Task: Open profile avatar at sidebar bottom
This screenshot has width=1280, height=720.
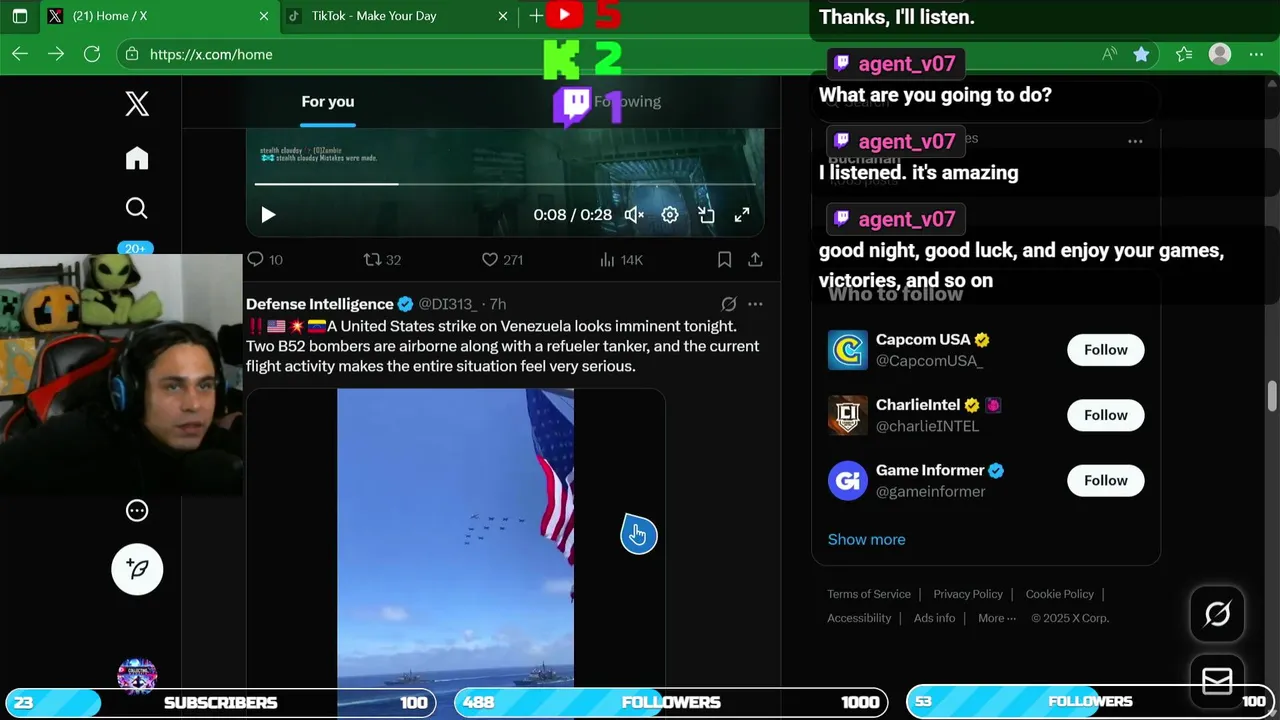Action: [137, 675]
